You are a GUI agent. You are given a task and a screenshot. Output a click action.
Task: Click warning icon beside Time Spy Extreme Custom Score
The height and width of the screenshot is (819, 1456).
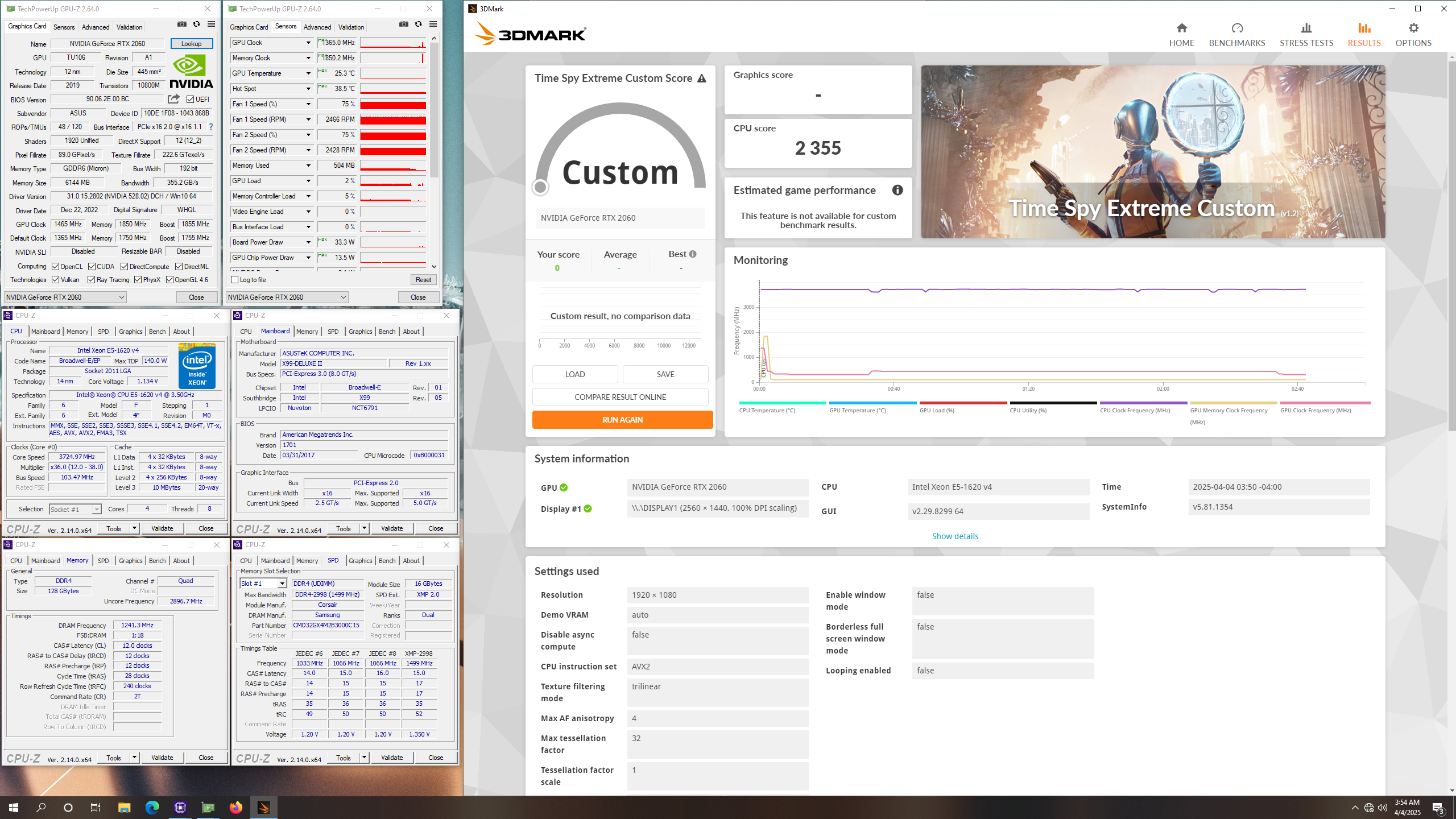pos(702,78)
